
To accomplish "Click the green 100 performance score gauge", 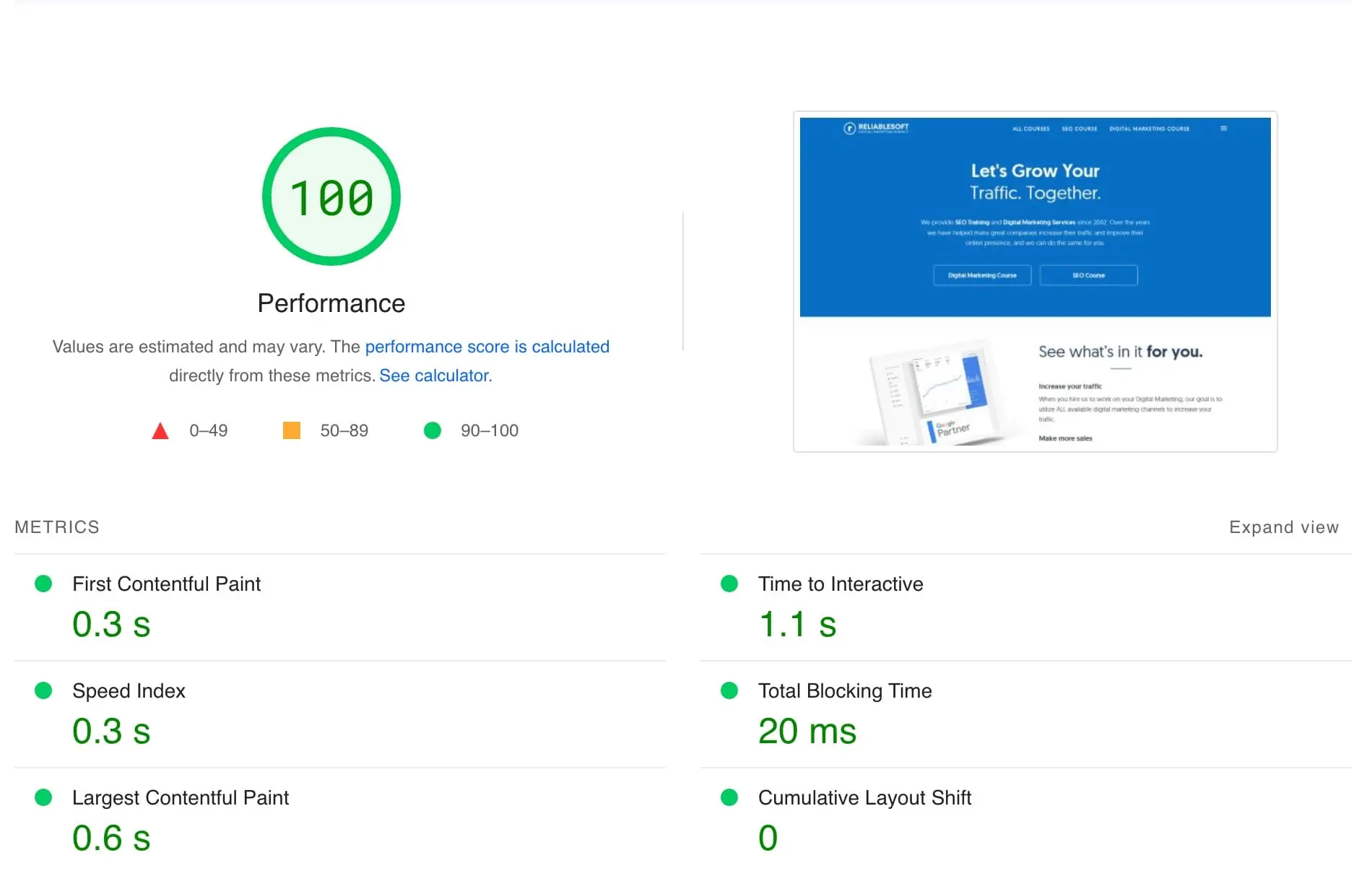I will pyautogui.click(x=331, y=196).
